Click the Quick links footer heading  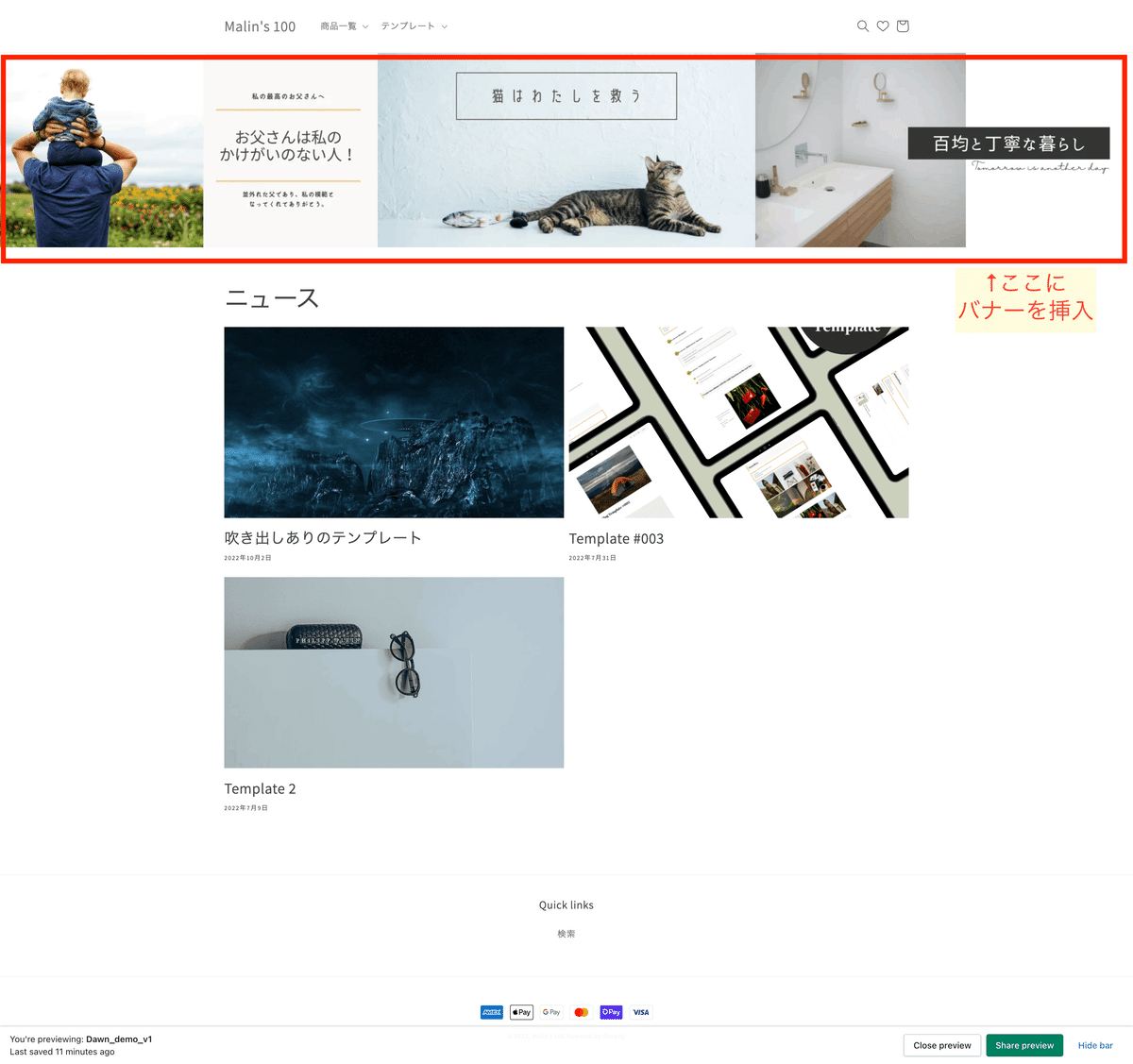click(x=566, y=905)
